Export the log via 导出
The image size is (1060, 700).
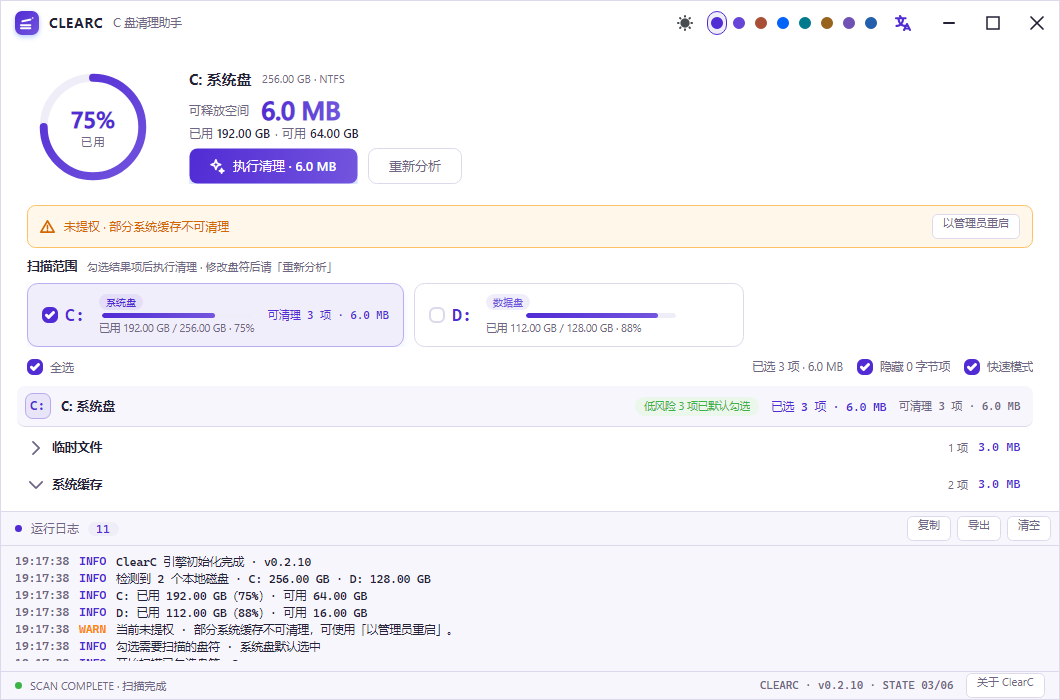[979, 527]
